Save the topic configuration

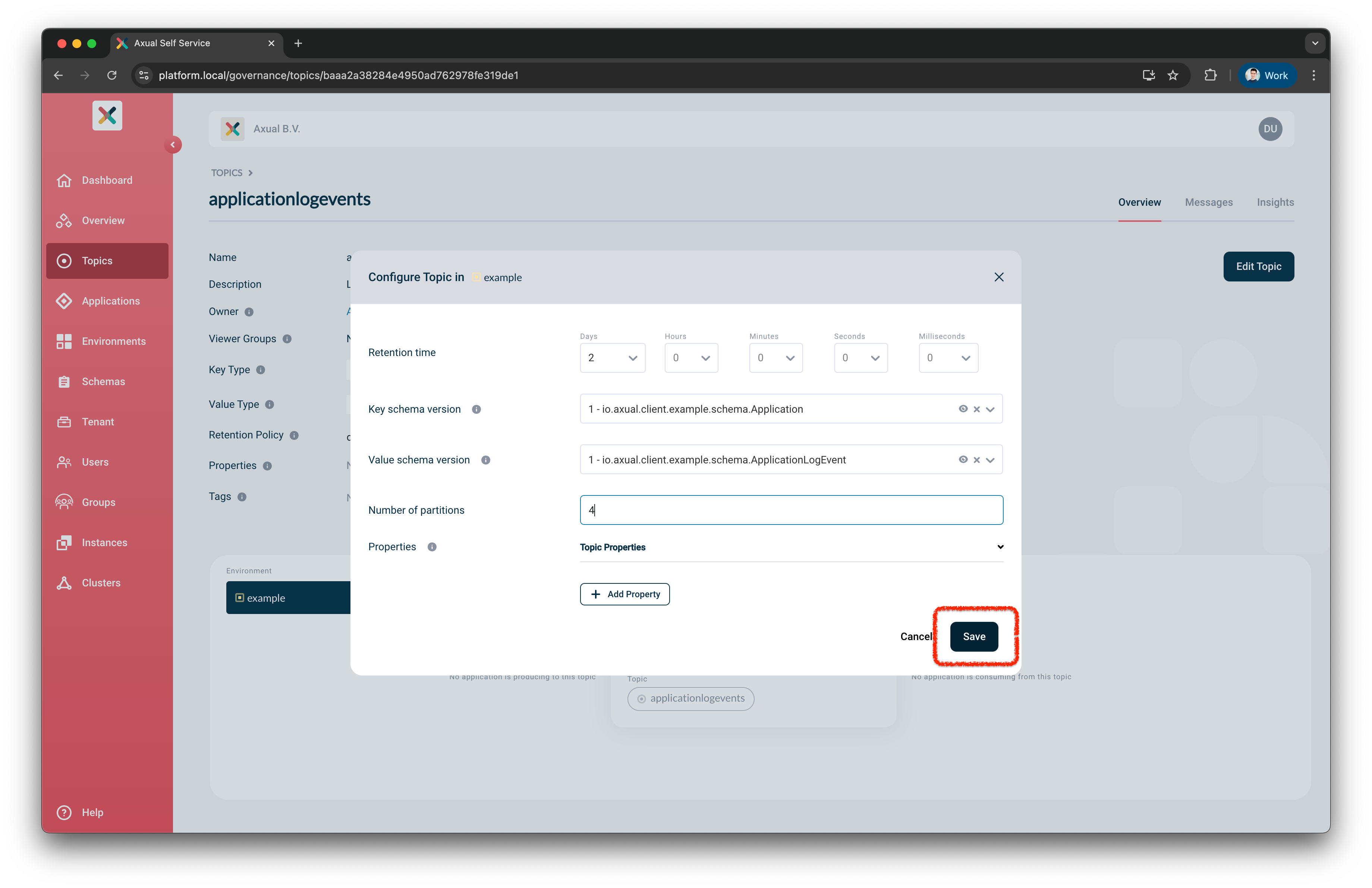pos(974,636)
